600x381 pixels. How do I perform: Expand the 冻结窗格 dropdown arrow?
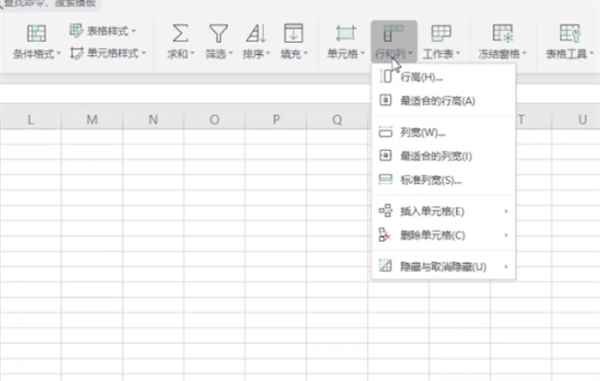tap(524, 54)
